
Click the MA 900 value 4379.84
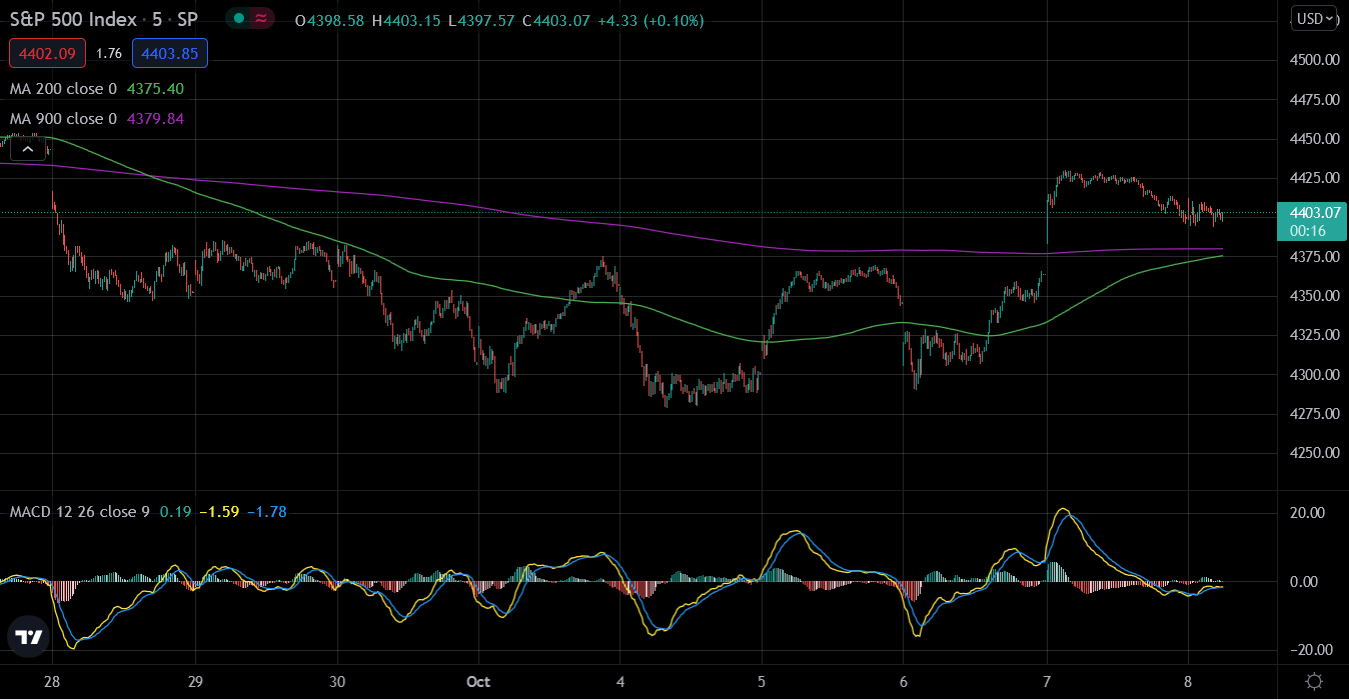[x=155, y=118]
